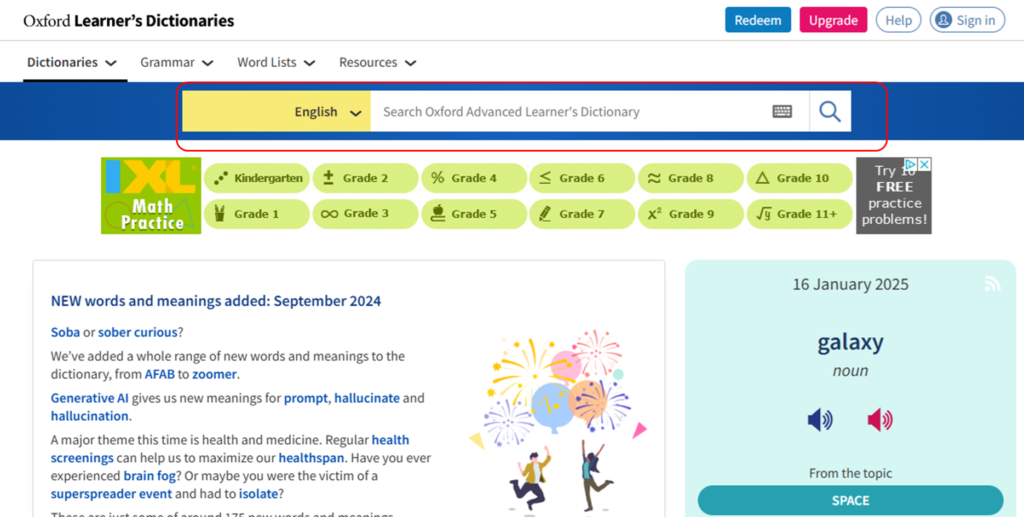Select Grade 5 in the IXL ad
Viewport: 1024px width, 517px height.
point(473,213)
